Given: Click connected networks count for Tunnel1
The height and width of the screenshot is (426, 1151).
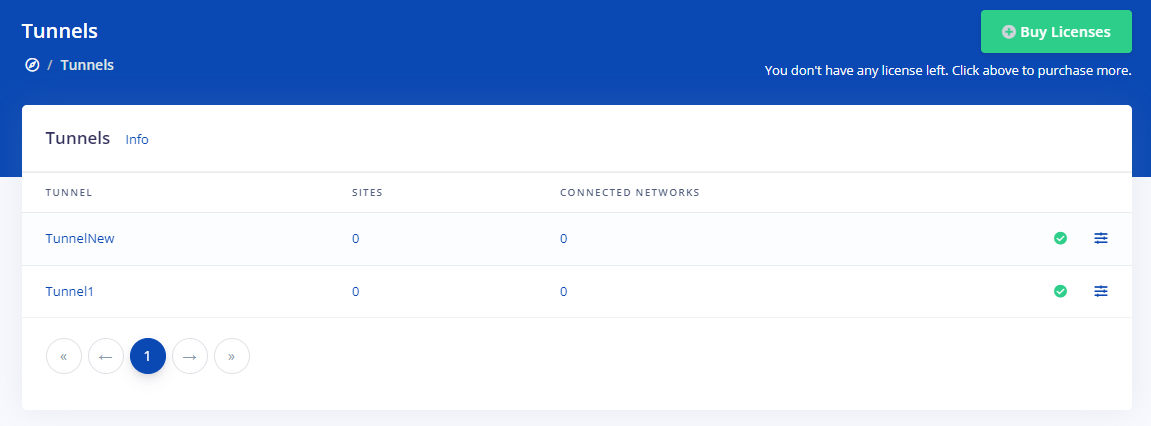Looking at the screenshot, I should tap(564, 292).
